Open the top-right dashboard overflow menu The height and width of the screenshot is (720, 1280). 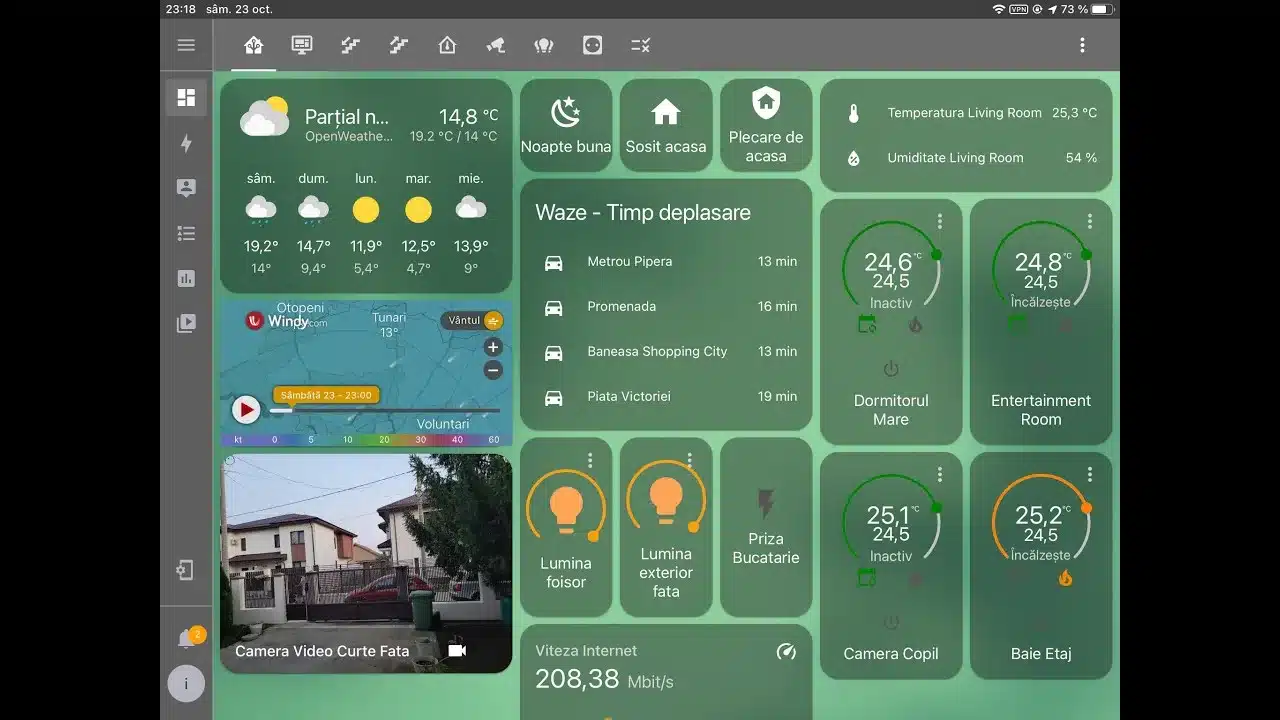1082,45
